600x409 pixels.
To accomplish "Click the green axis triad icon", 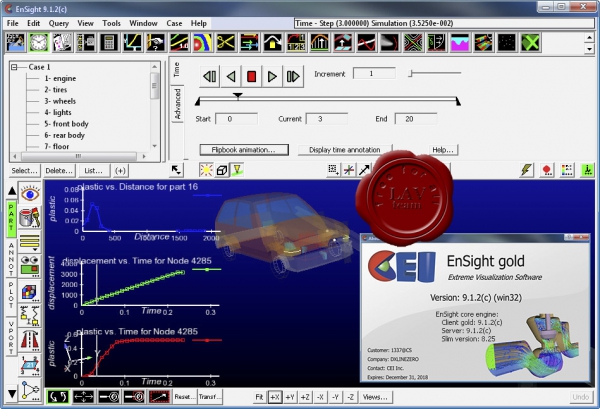I will pyautogui.click(x=587, y=170).
